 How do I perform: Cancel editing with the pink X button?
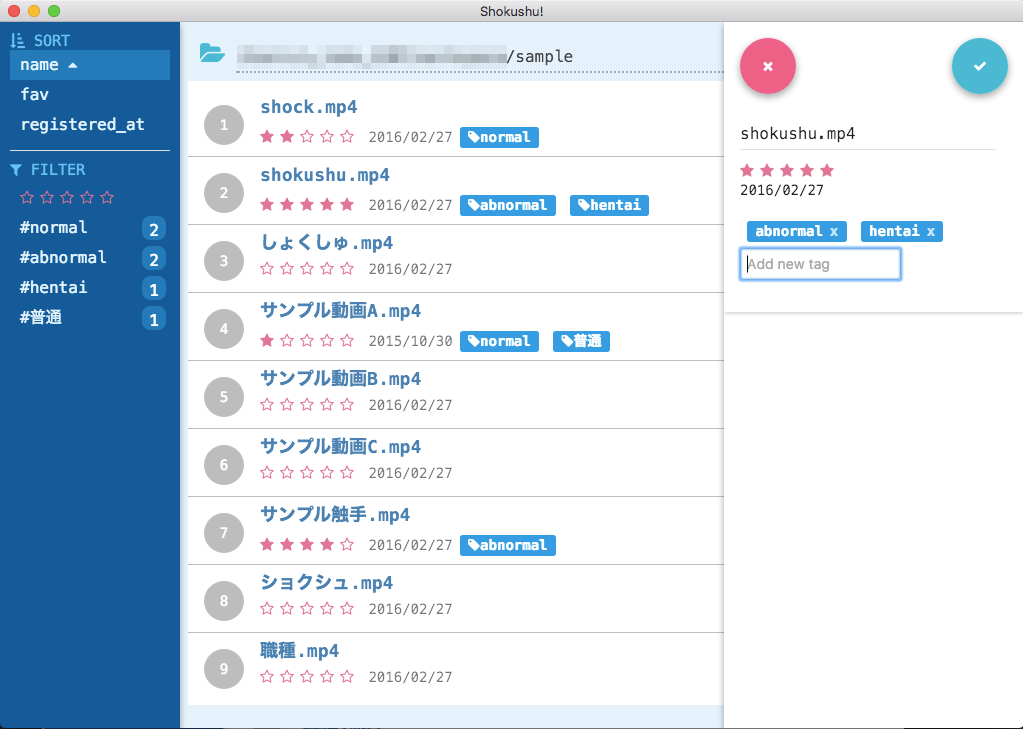tap(768, 66)
